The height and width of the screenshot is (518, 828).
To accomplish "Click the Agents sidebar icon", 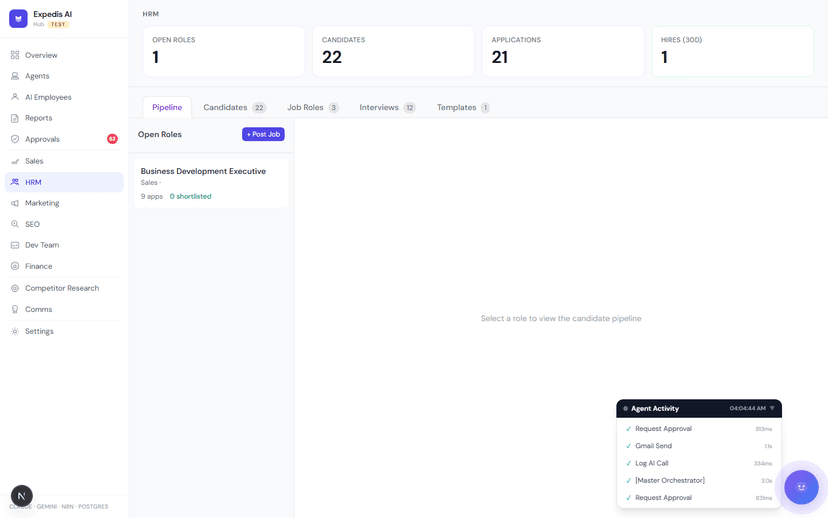I will (x=15, y=76).
